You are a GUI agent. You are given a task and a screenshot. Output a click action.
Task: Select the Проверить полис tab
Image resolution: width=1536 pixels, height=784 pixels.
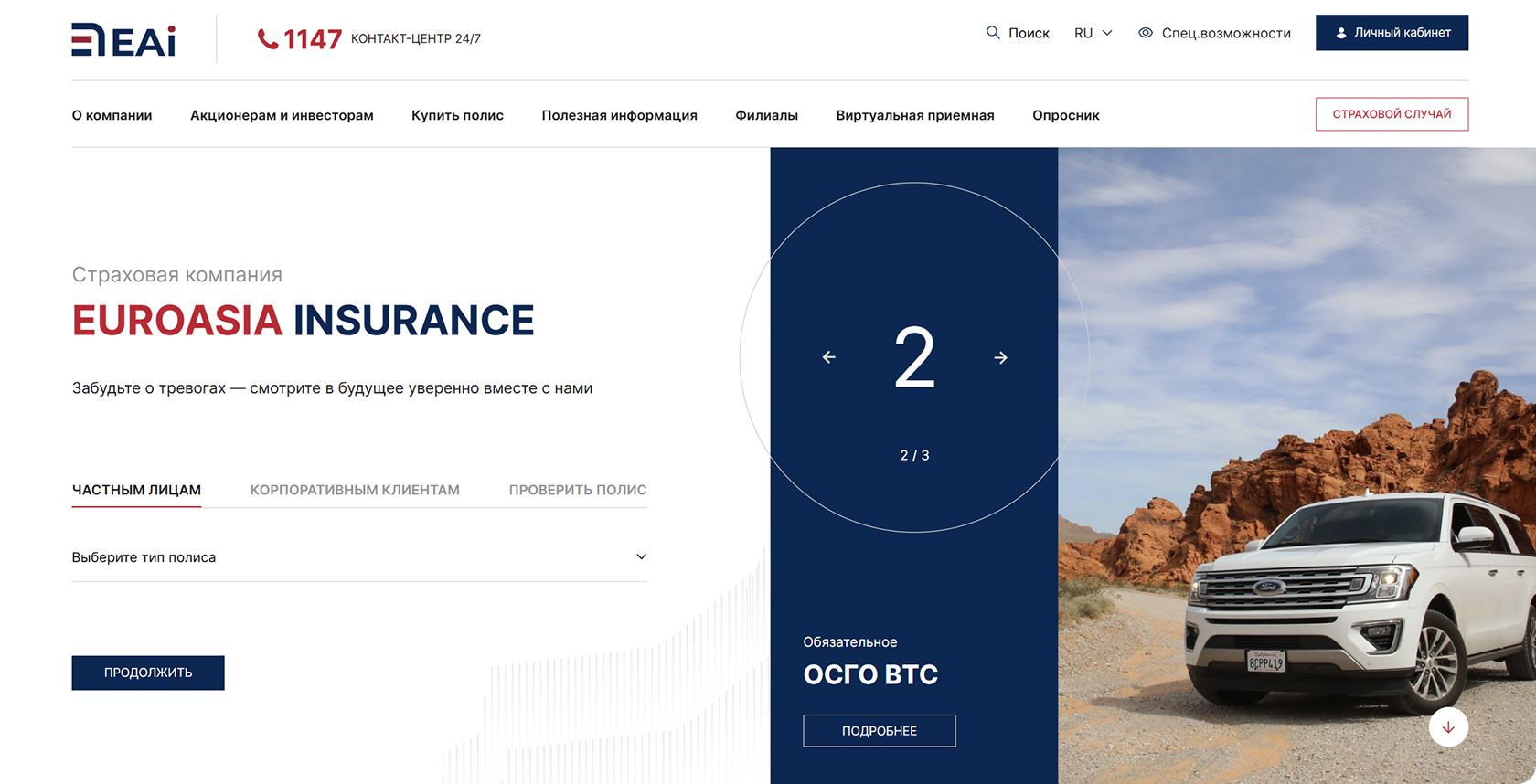(577, 490)
